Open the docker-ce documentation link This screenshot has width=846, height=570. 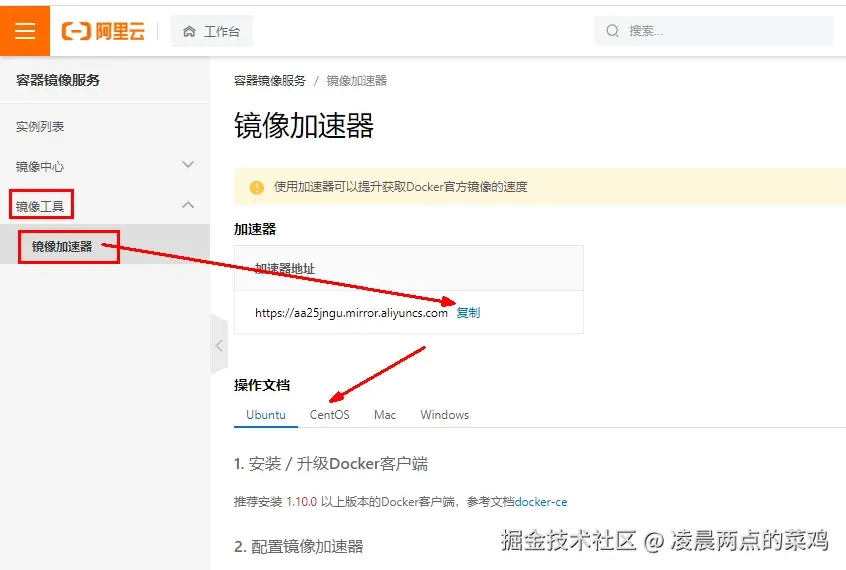coord(541,502)
